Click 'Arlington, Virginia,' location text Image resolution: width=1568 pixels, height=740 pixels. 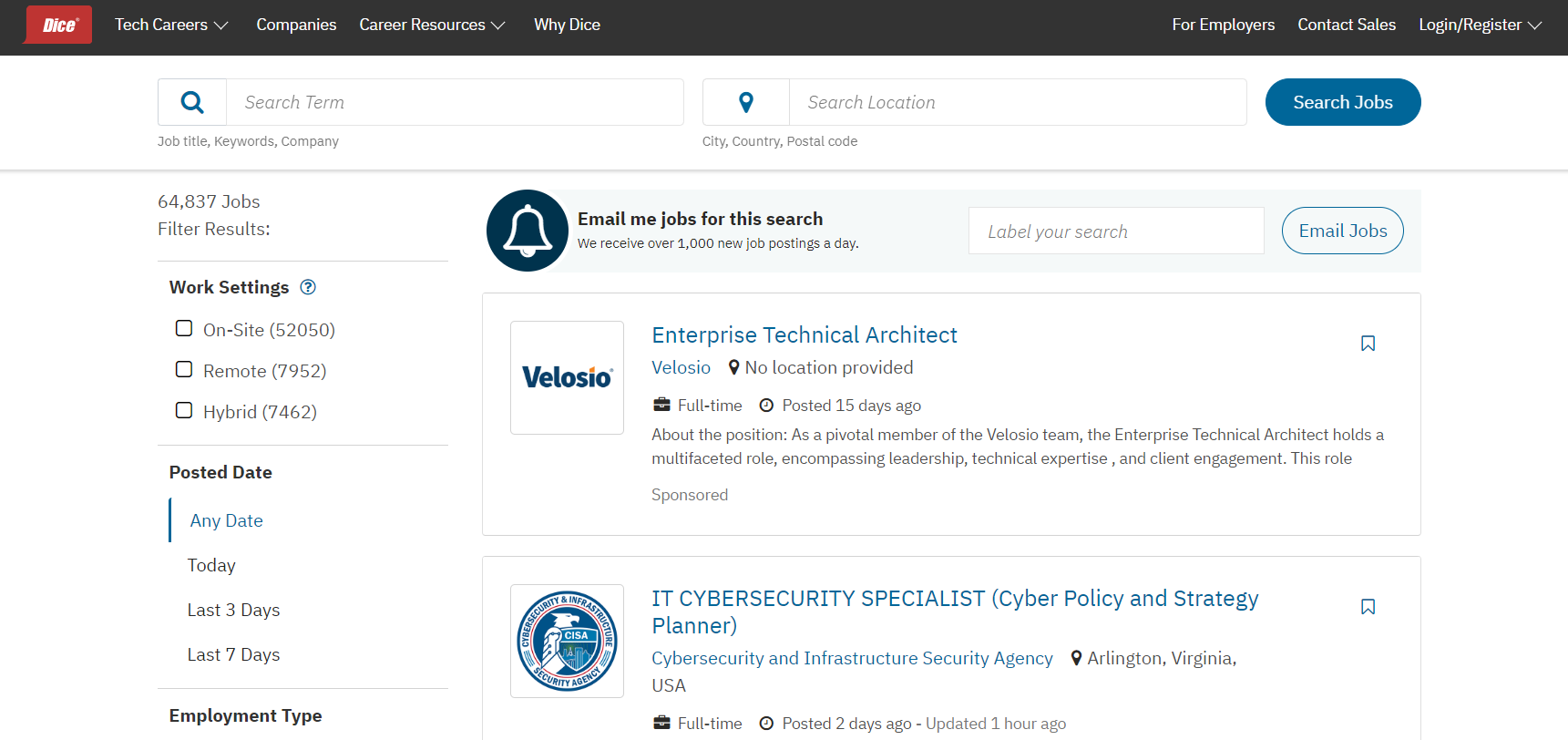[x=1162, y=658]
